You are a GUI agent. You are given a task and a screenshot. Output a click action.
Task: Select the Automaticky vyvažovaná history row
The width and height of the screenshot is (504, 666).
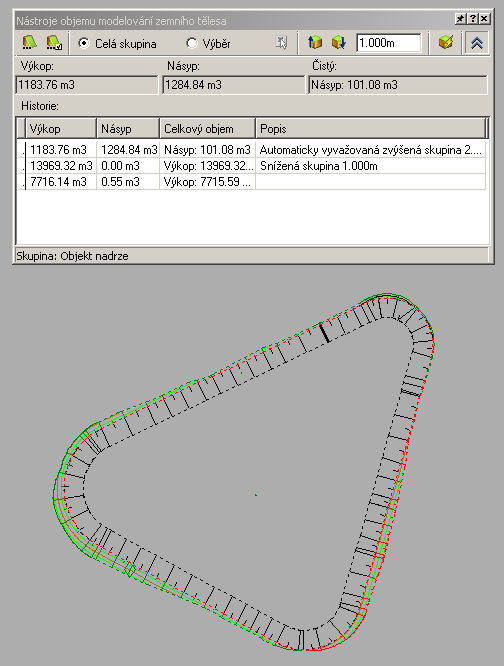pyautogui.click(x=252, y=150)
